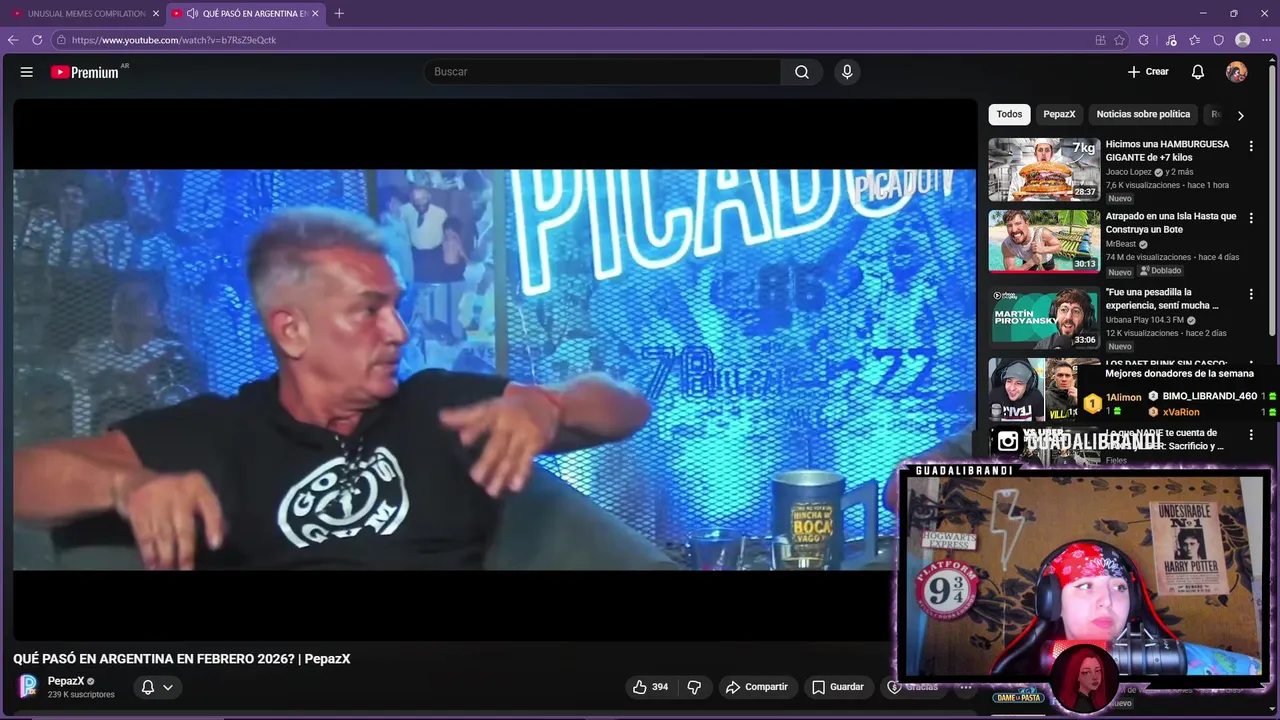
Task: Open PepazX channel avatar
Action: pos(29,686)
